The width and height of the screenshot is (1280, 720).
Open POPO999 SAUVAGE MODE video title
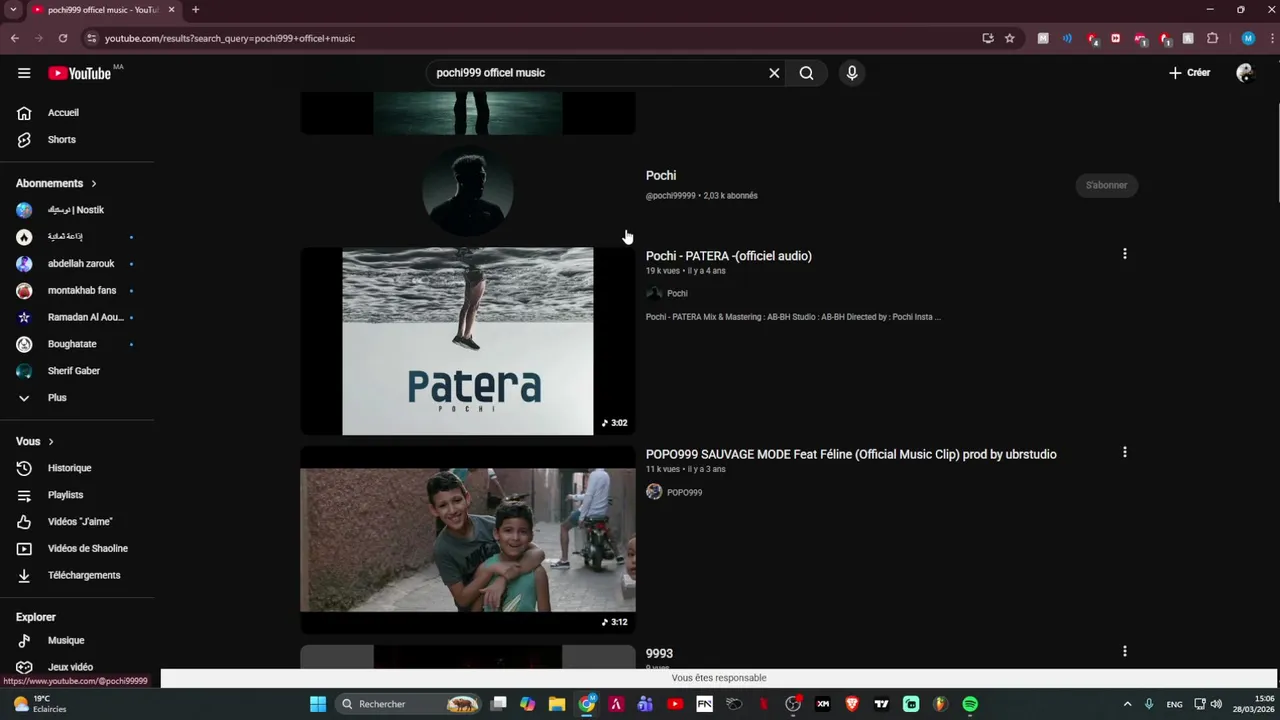pyautogui.click(x=851, y=455)
